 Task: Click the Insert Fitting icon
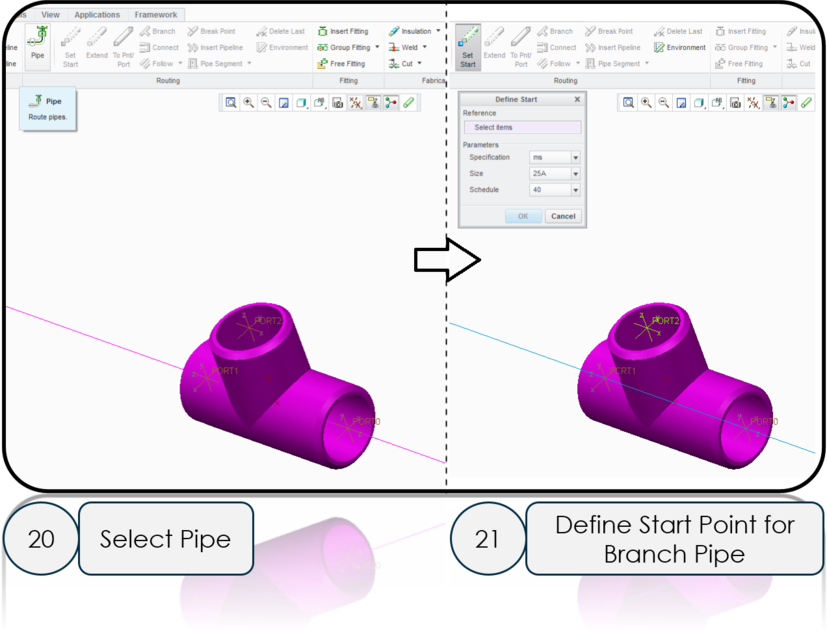pyautogui.click(x=343, y=31)
